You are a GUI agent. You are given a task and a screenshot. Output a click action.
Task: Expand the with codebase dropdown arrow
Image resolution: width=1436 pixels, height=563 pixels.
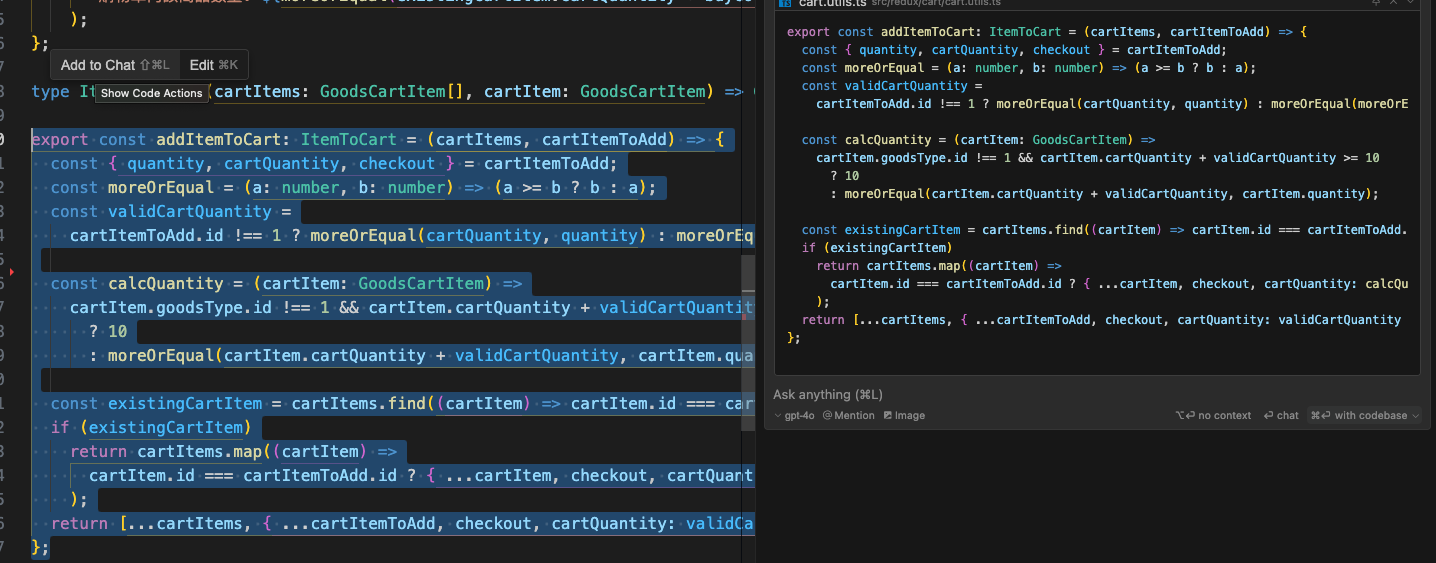point(1415,415)
